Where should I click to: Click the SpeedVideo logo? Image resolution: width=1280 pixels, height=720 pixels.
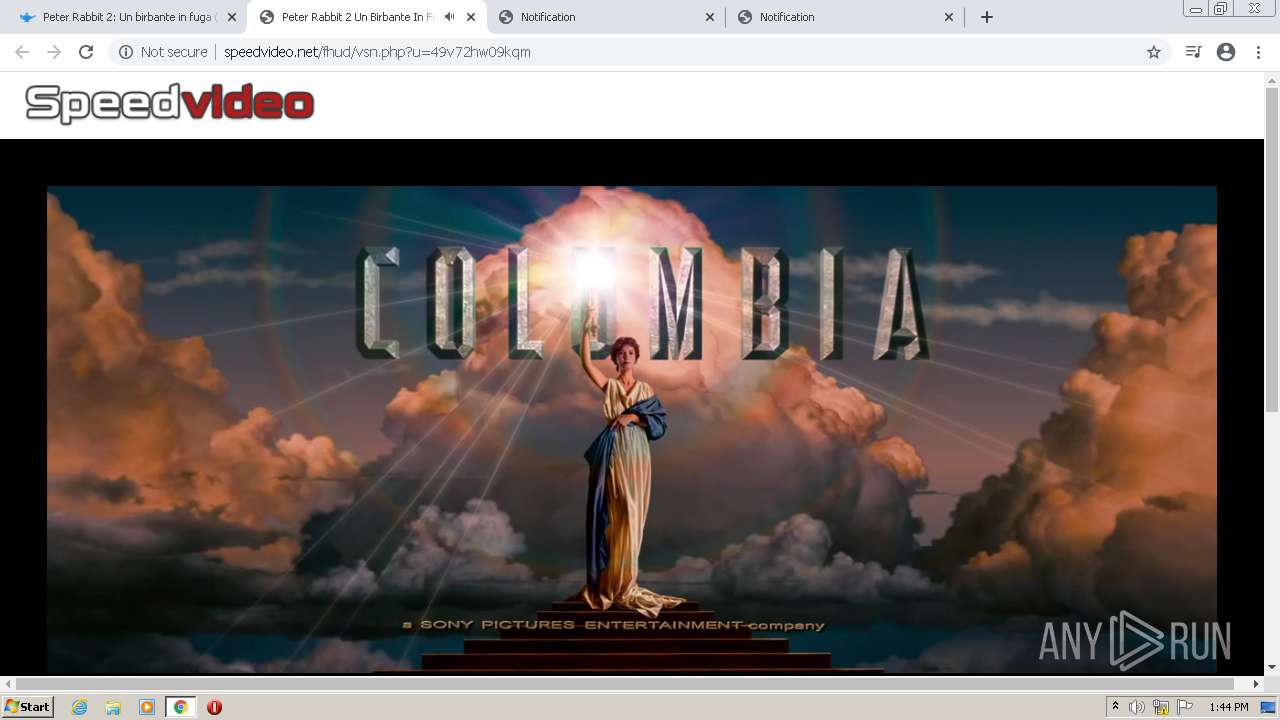[170, 103]
